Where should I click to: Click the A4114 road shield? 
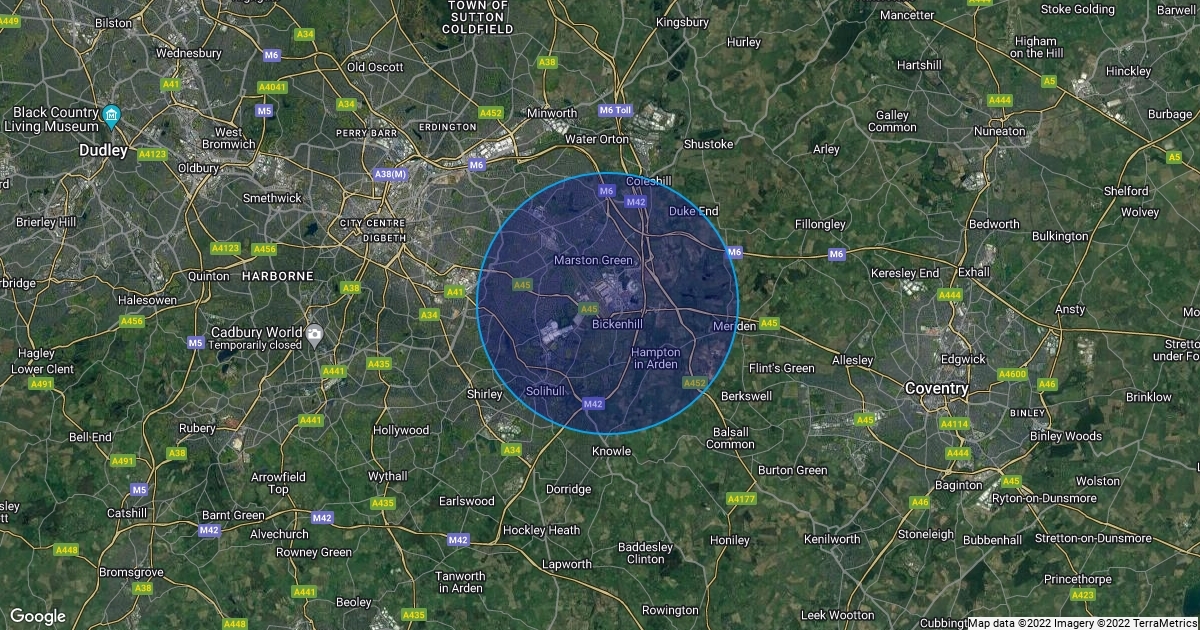[953, 424]
